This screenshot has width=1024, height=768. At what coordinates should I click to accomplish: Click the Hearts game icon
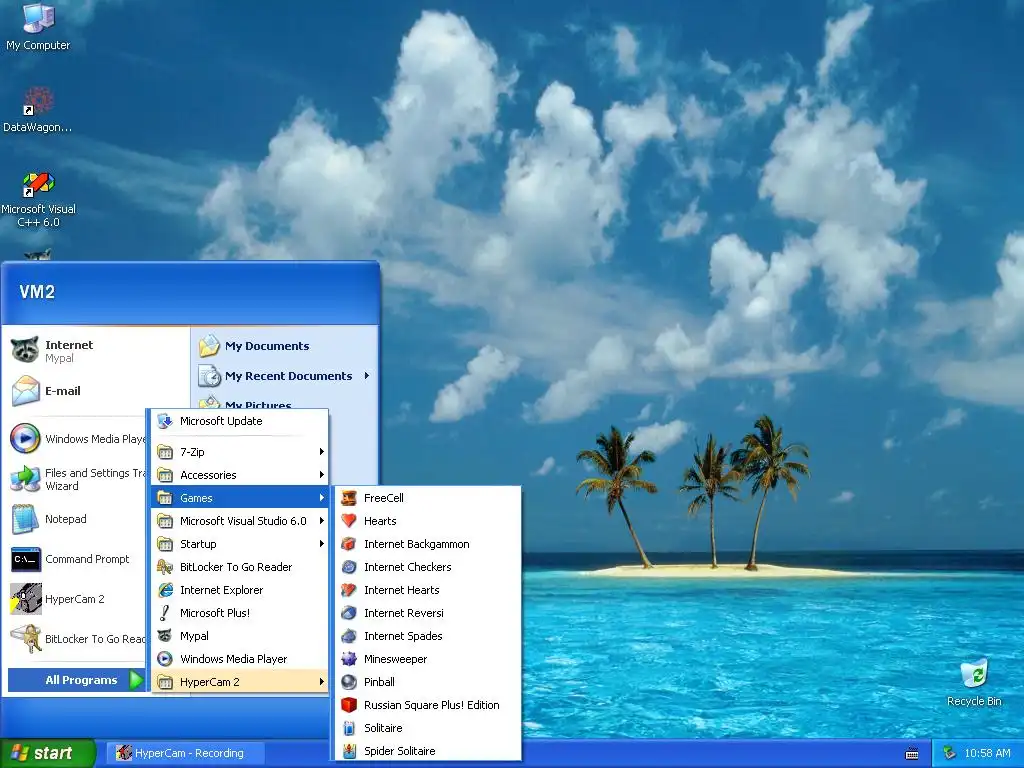[x=349, y=521]
